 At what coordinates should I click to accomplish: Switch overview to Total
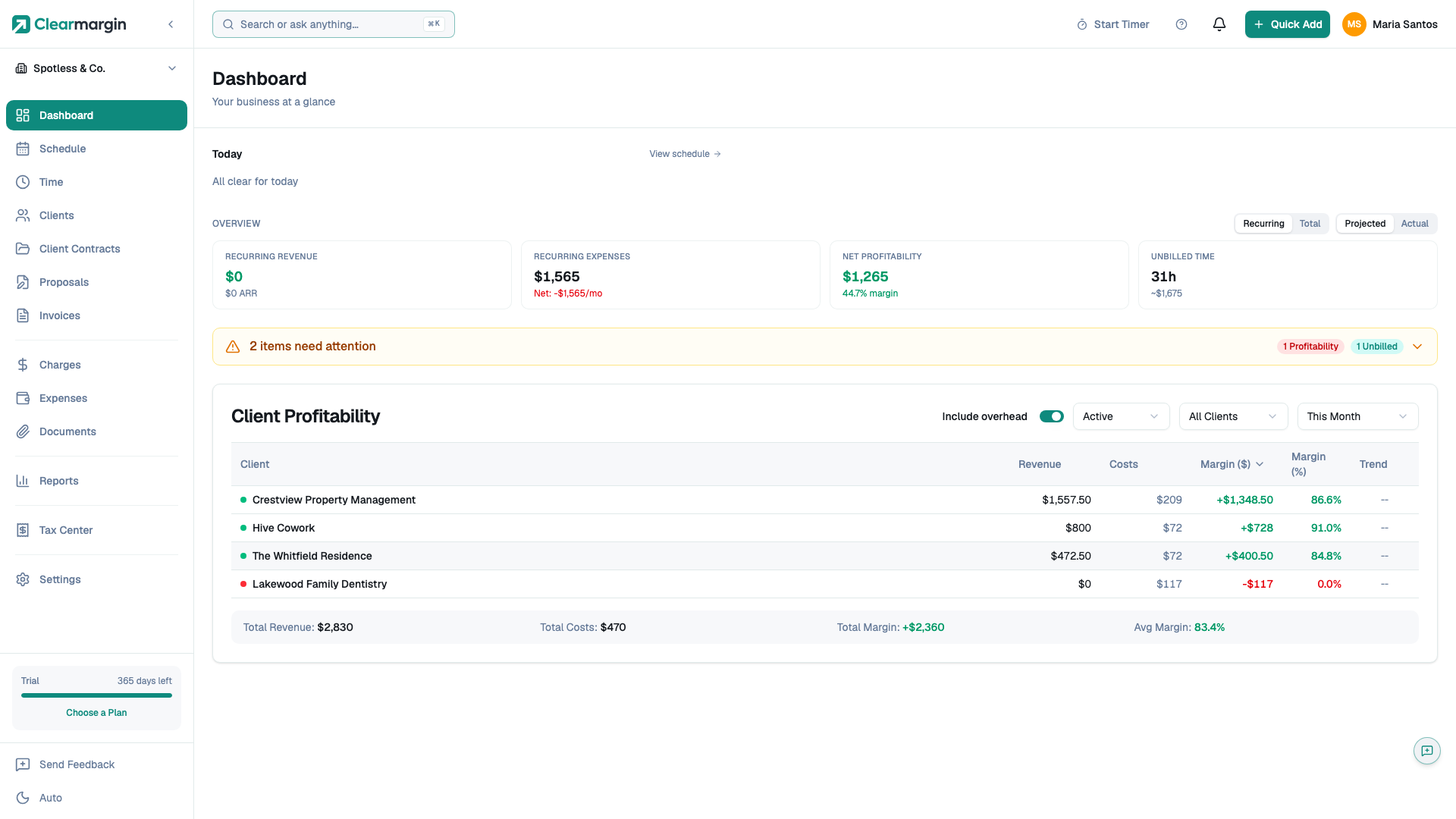(1310, 224)
